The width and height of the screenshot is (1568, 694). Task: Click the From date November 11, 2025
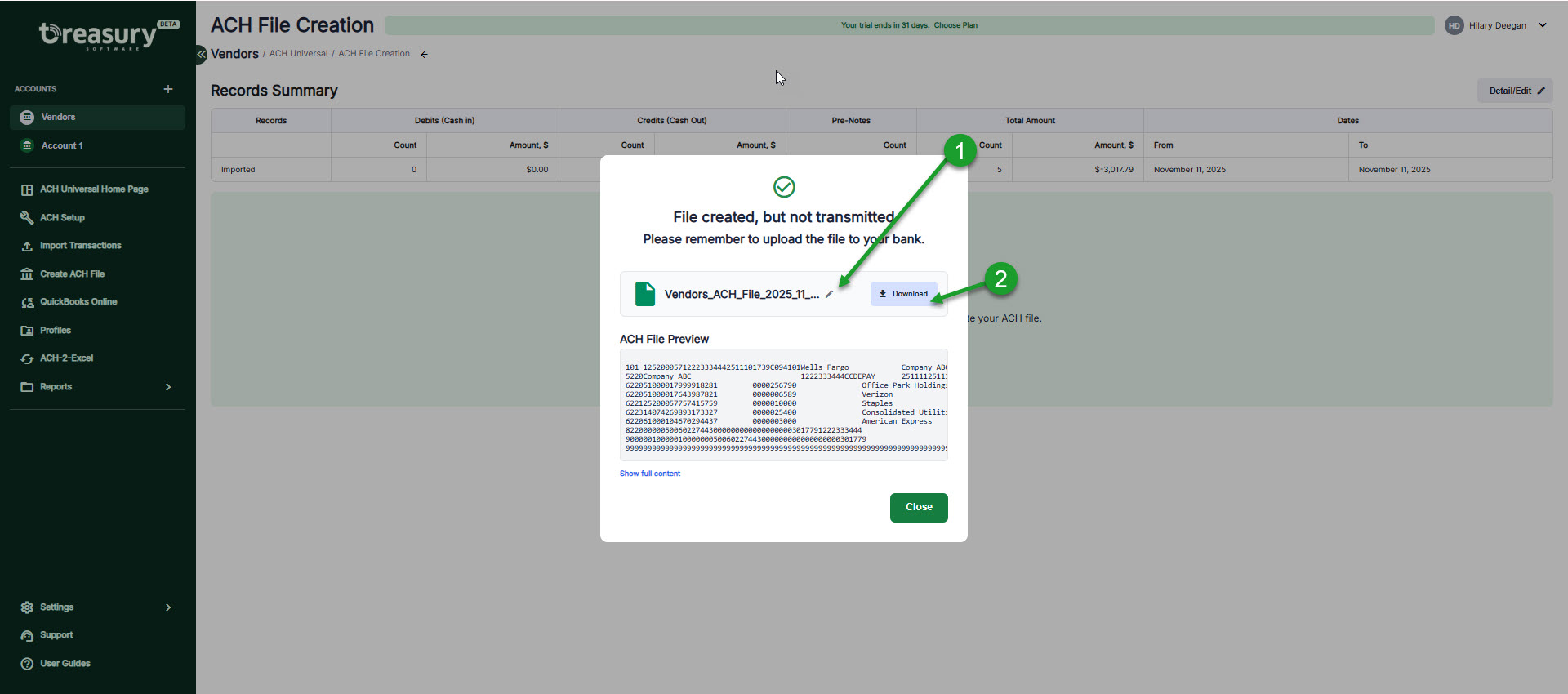tap(1189, 170)
